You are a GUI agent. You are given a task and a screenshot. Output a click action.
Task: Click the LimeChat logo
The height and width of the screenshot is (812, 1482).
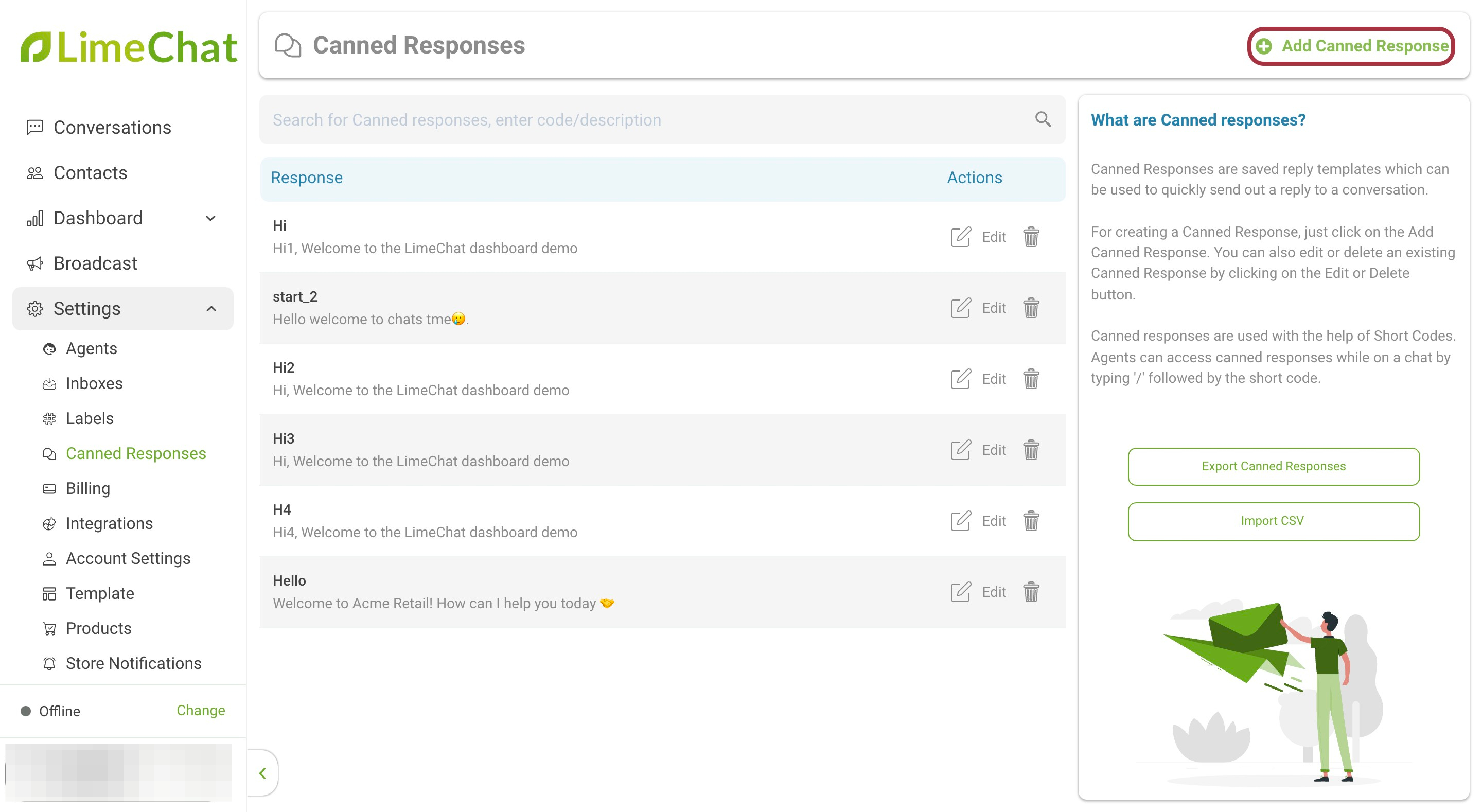129,47
